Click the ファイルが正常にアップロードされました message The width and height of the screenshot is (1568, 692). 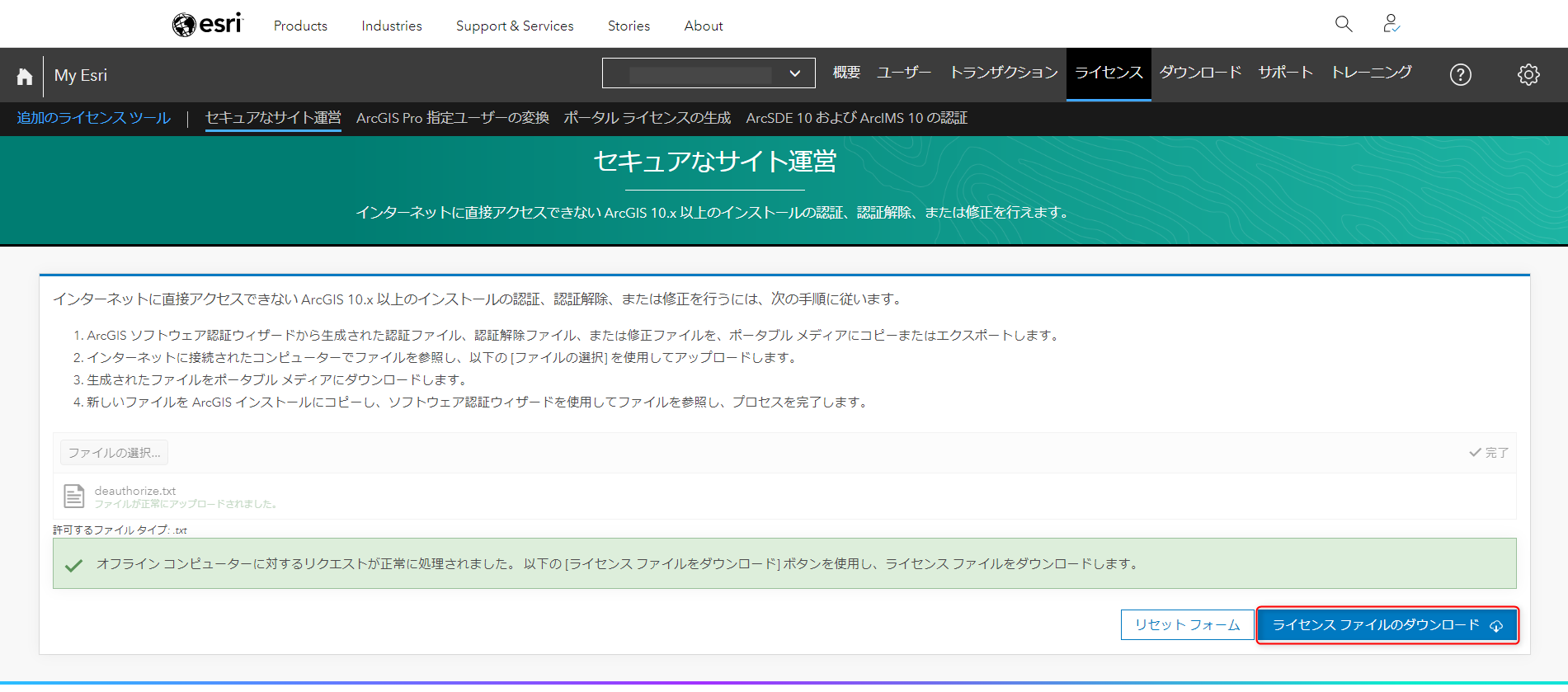(x=186, y=504)
